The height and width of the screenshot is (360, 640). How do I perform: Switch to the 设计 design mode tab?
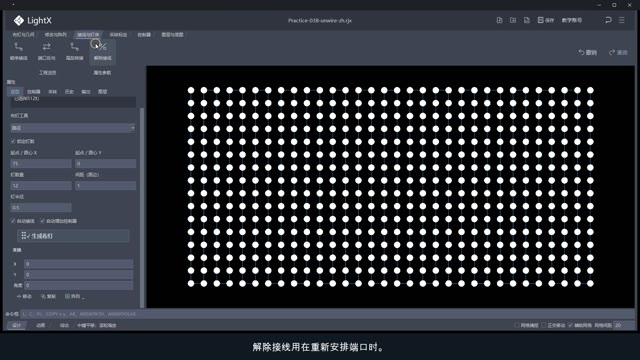click(x=17, y=325)
